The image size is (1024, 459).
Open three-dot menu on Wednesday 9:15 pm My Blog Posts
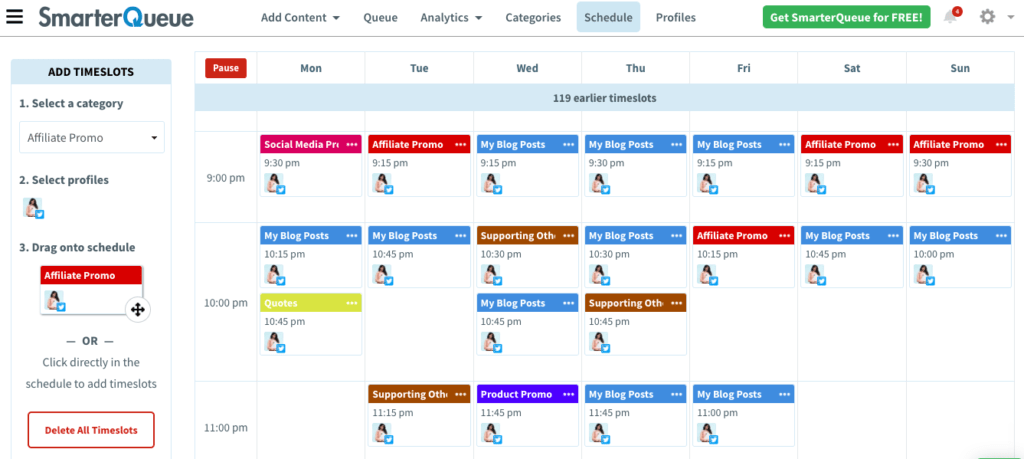coord(569,144)
